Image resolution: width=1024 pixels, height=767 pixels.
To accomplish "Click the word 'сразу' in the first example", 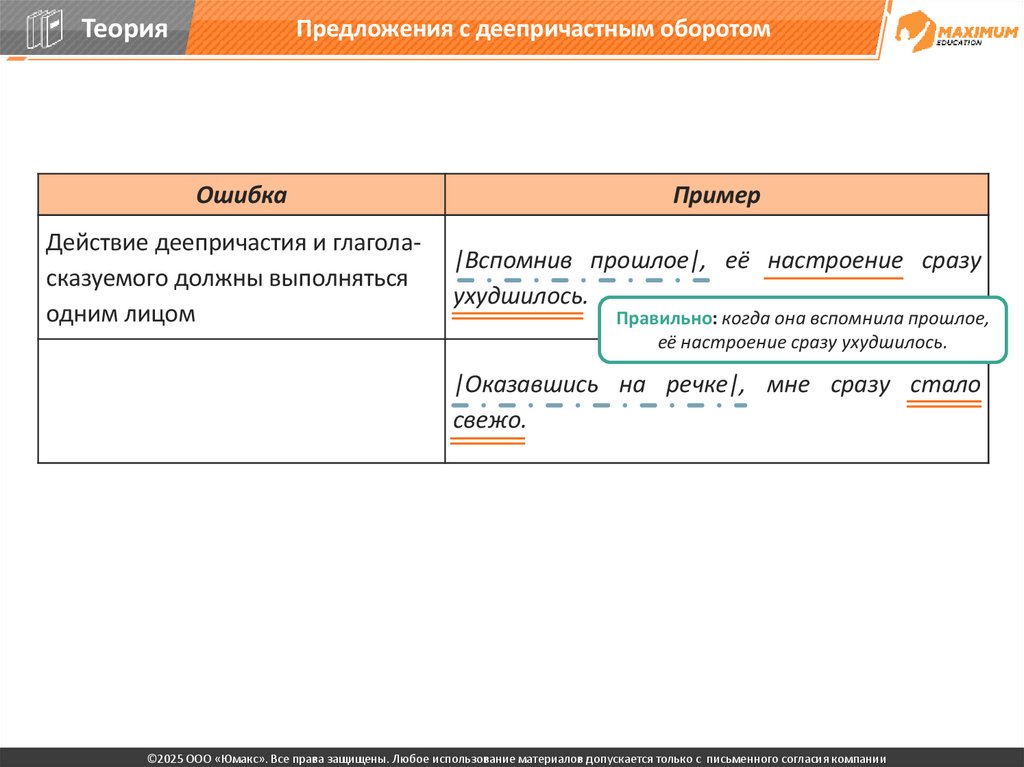I will click(x=952, y=261).
